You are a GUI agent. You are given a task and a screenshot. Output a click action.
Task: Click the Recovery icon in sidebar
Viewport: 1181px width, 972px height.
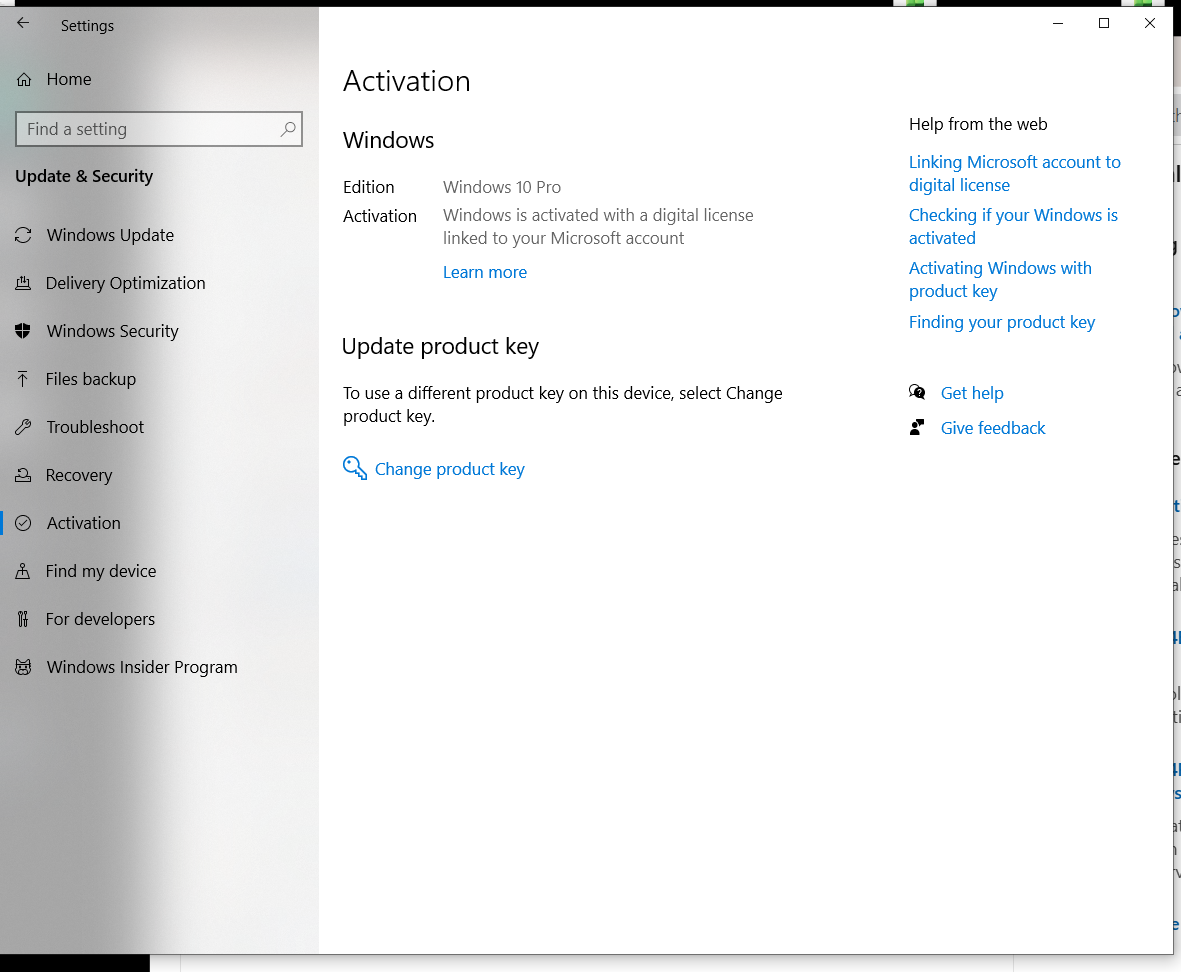[23, 475]
